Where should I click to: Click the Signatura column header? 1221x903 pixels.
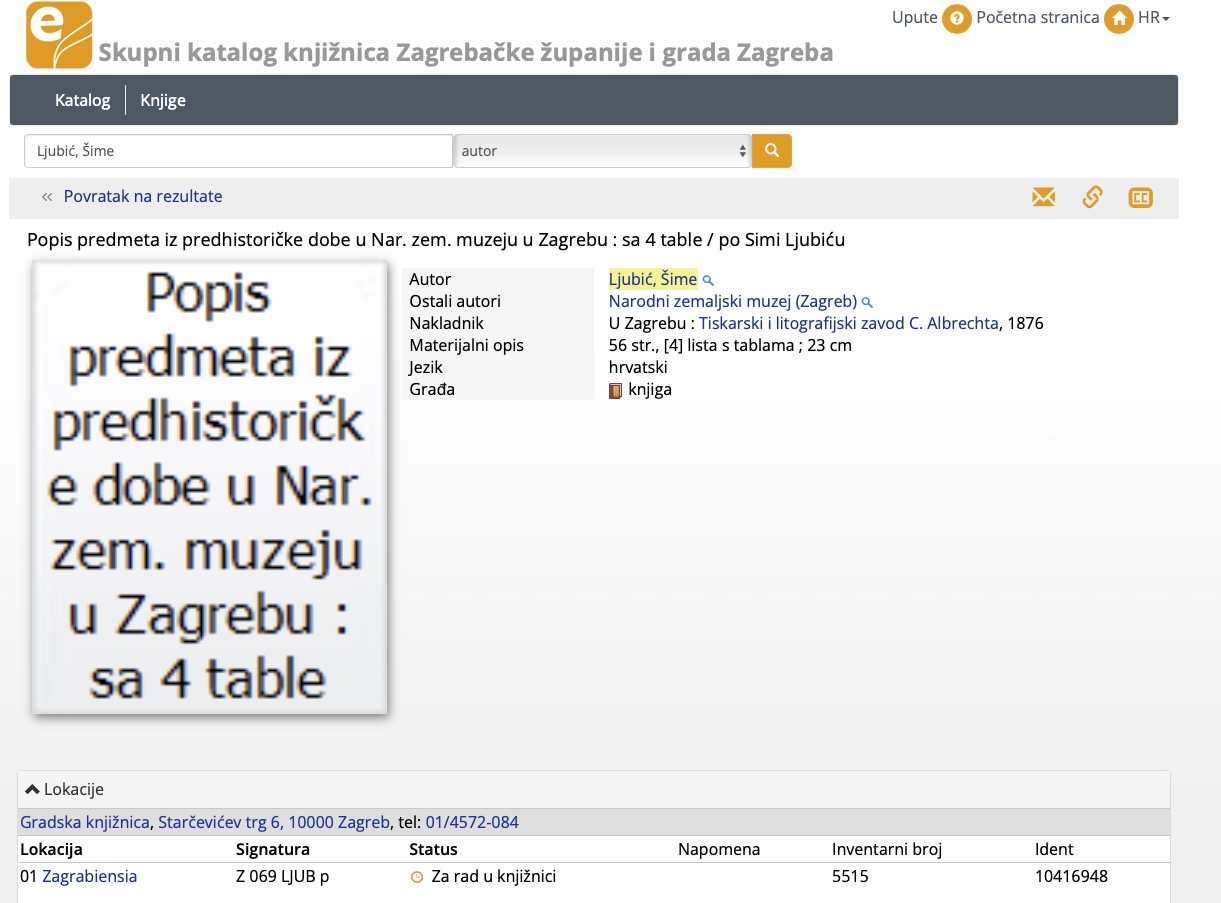273,850
